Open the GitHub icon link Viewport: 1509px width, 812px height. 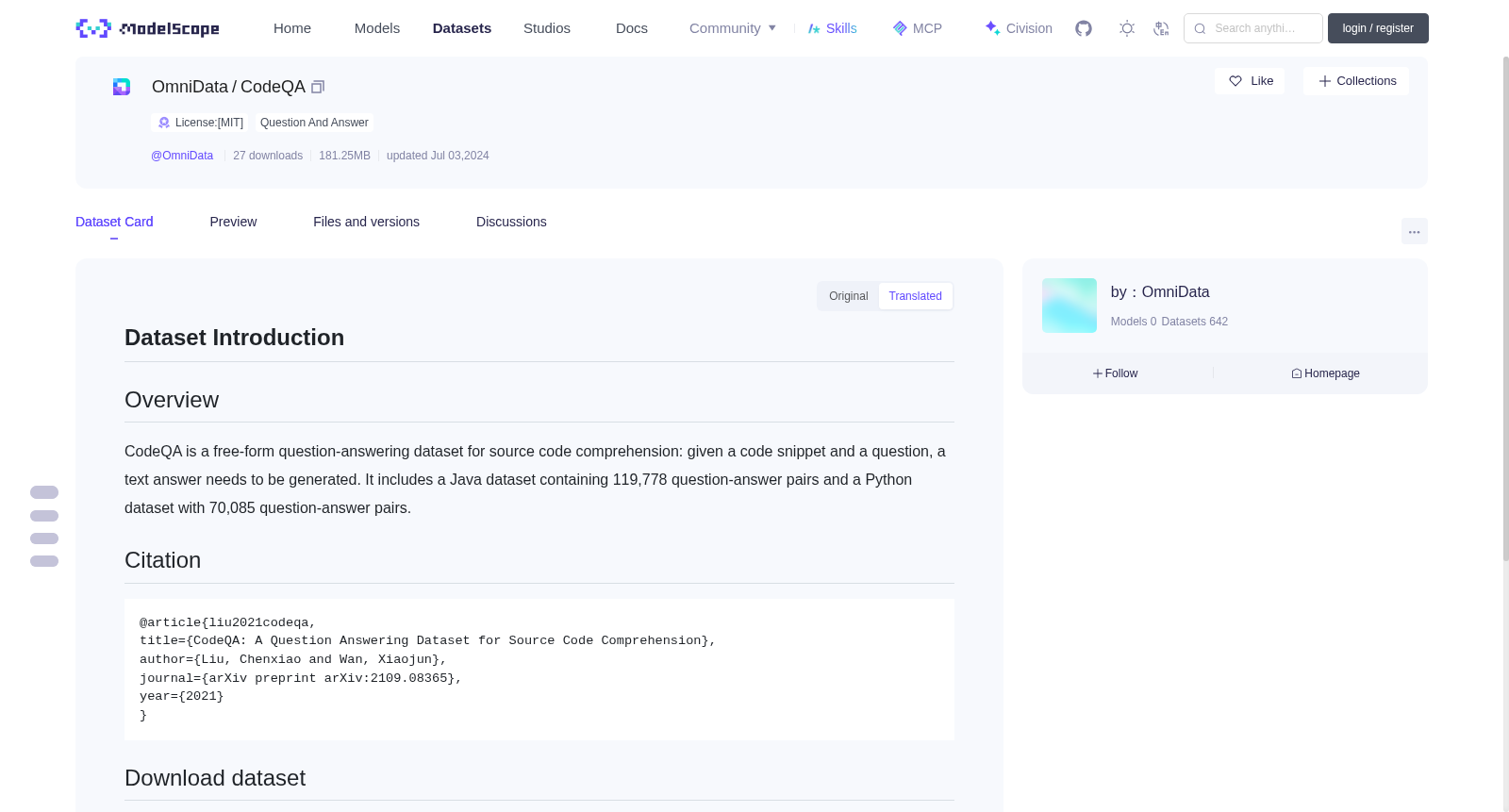pyautogui.click(x=1084, y=28)
